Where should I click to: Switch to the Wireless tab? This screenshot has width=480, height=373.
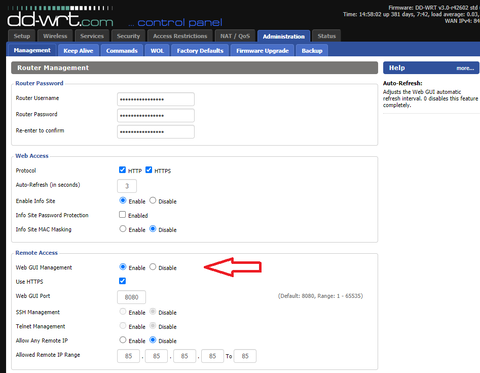55,36
